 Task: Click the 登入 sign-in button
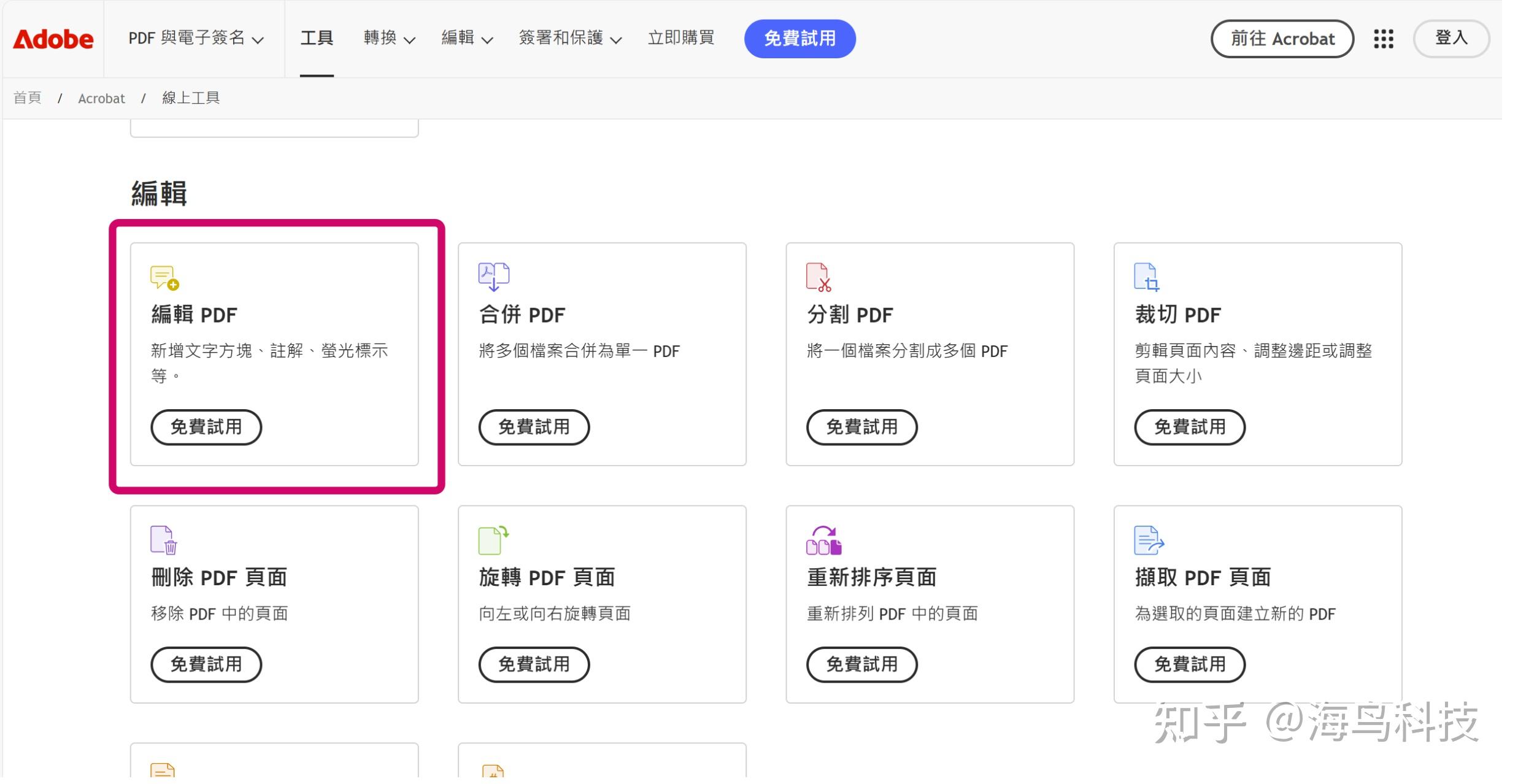tap(1451, 39)
